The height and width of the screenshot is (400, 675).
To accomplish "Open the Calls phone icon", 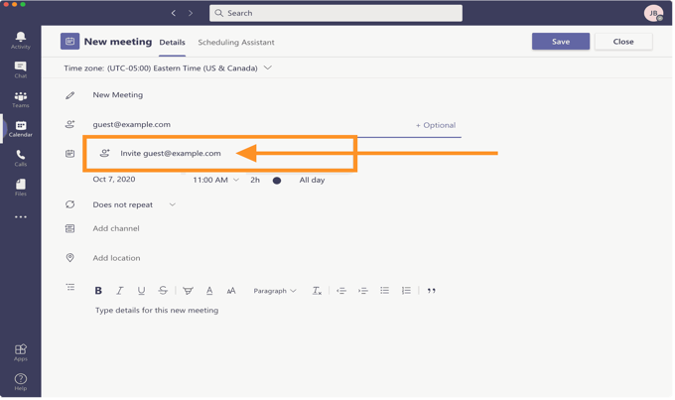I will 20,158.
